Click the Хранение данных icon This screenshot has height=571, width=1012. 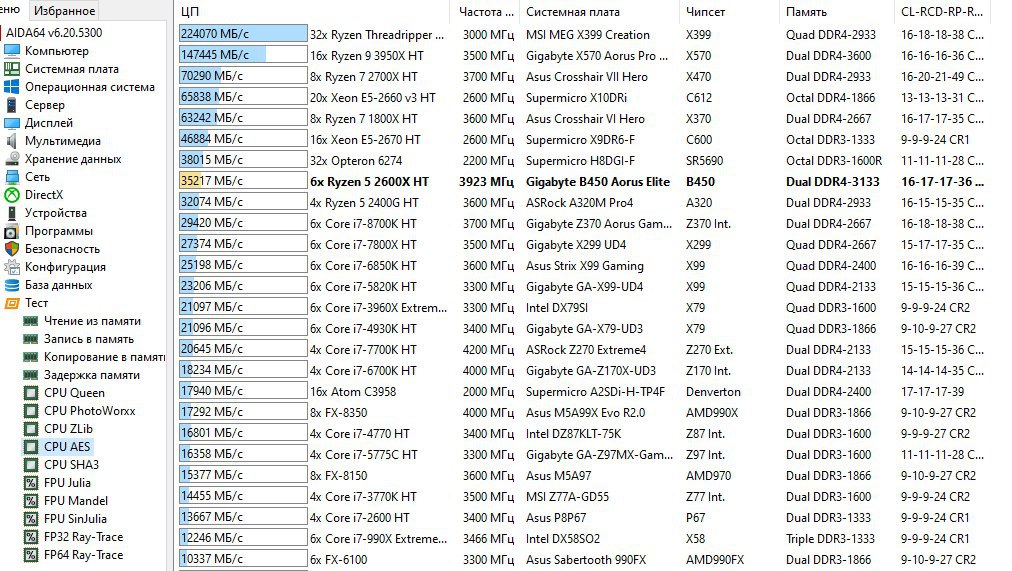point(12,159)
